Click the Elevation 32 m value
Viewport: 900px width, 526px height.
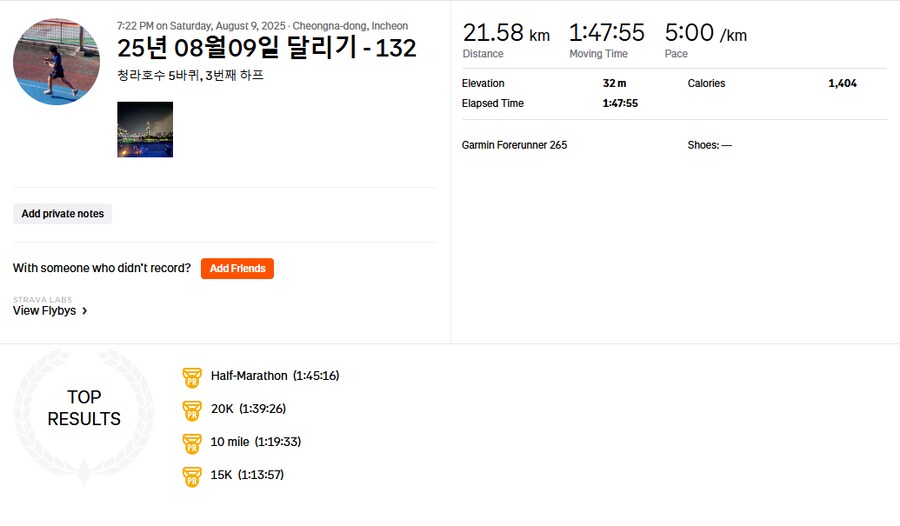[x=614, y=83]
